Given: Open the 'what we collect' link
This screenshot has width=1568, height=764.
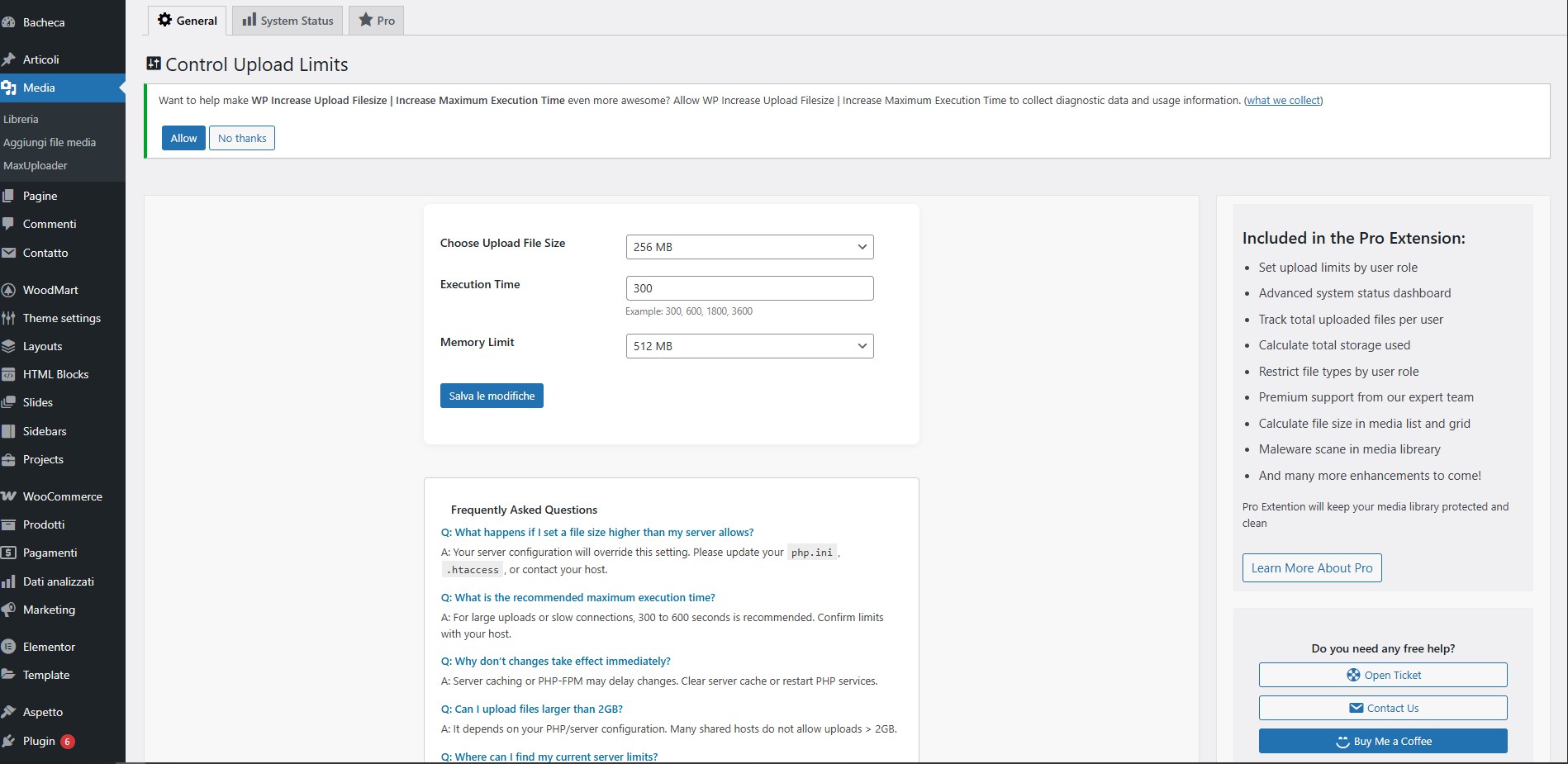Looking at the screenshot, I should [1283, 101].
